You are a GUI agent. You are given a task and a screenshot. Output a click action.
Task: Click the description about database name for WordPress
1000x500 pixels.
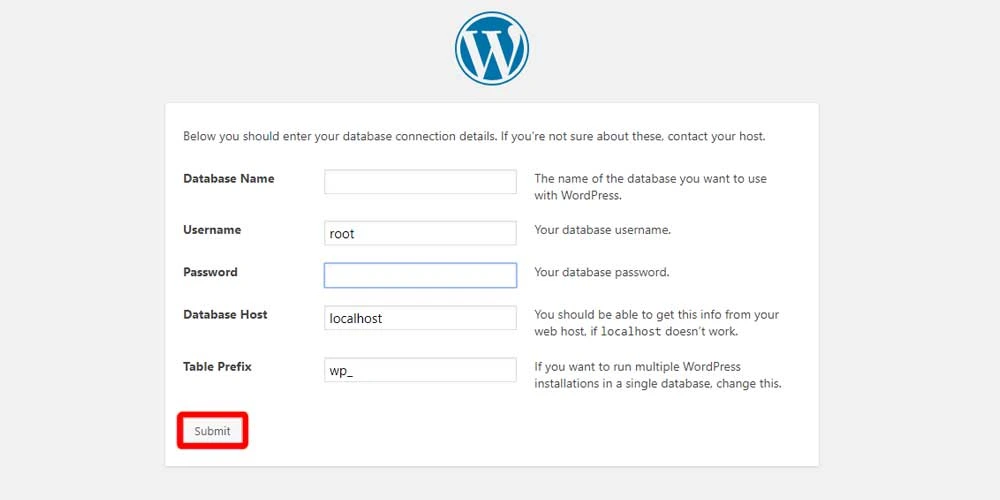point(651,187)
